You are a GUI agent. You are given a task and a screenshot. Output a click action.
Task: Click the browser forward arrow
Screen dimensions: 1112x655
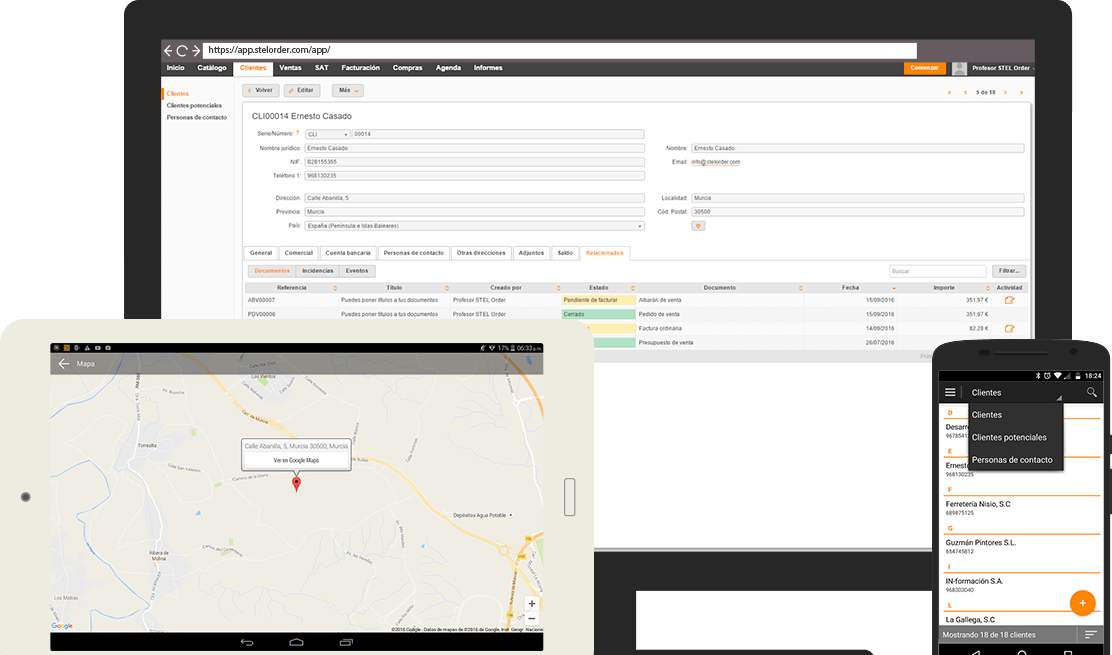tap(196, 50)
